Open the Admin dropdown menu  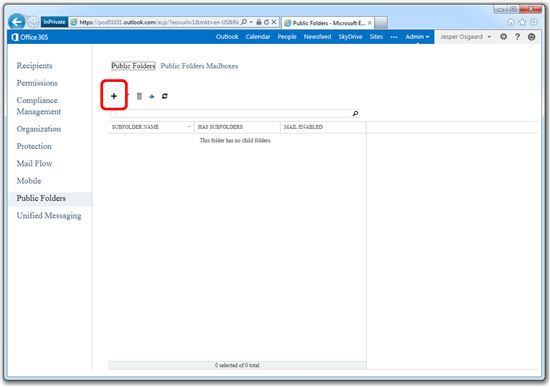[x=417, y=36]
